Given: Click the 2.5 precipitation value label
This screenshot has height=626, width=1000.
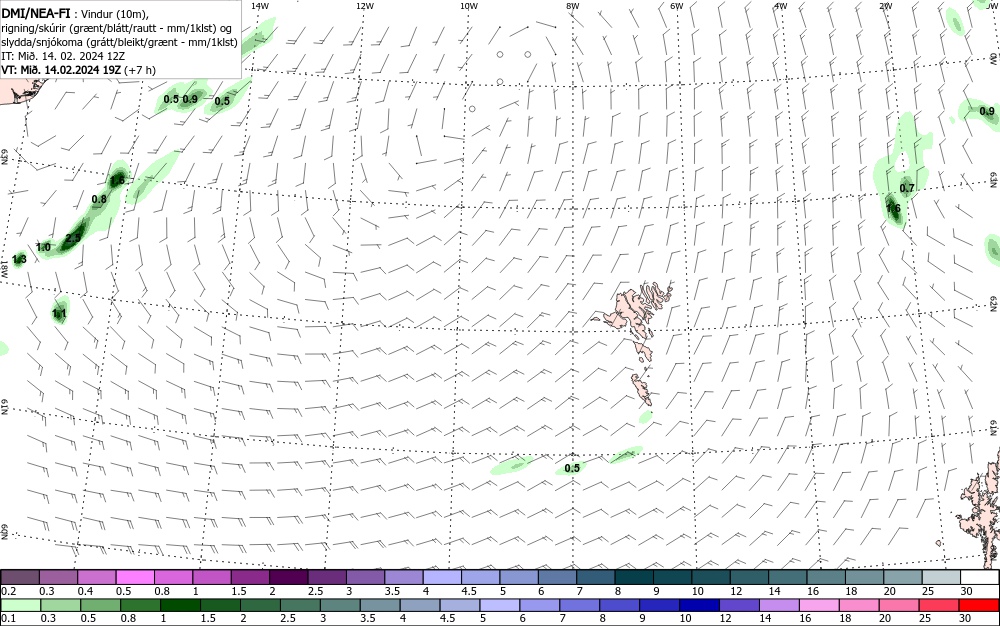Looking at the screenshot, I should point(73,238).
